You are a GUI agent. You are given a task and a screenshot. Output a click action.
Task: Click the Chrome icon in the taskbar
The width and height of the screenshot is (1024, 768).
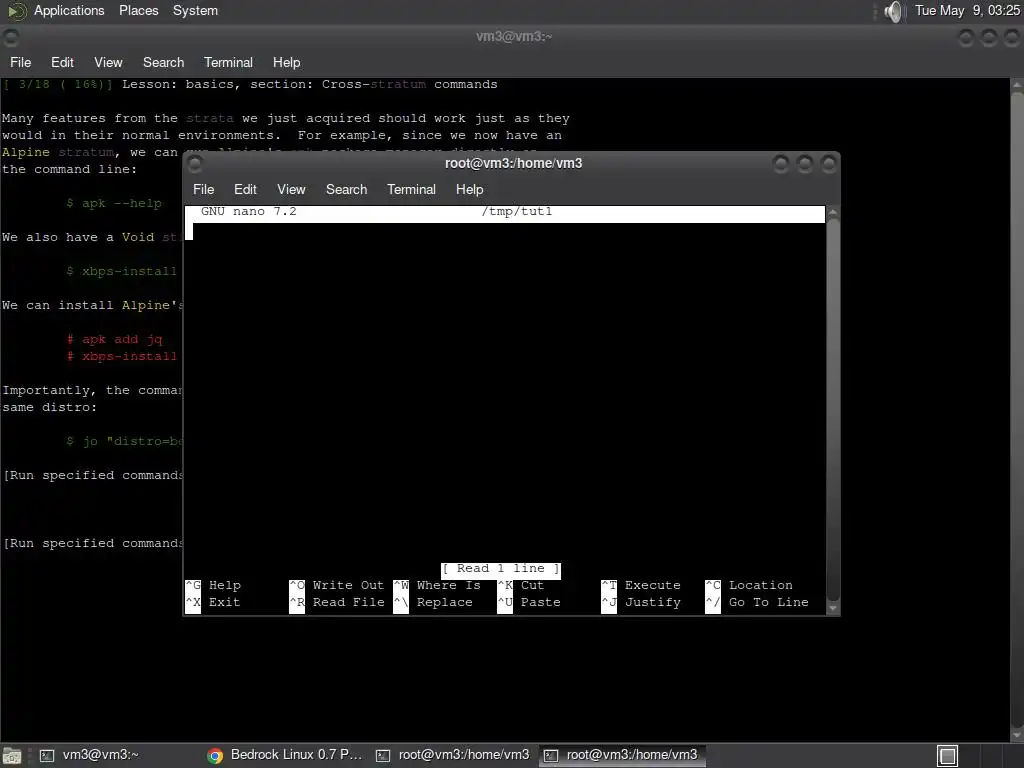coord(215,756)
